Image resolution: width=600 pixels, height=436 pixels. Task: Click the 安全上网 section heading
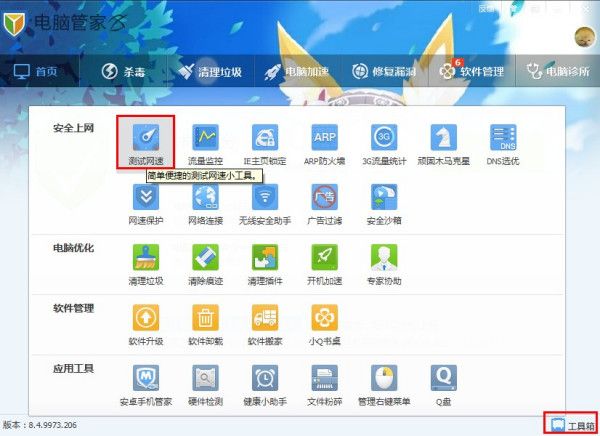73,128
